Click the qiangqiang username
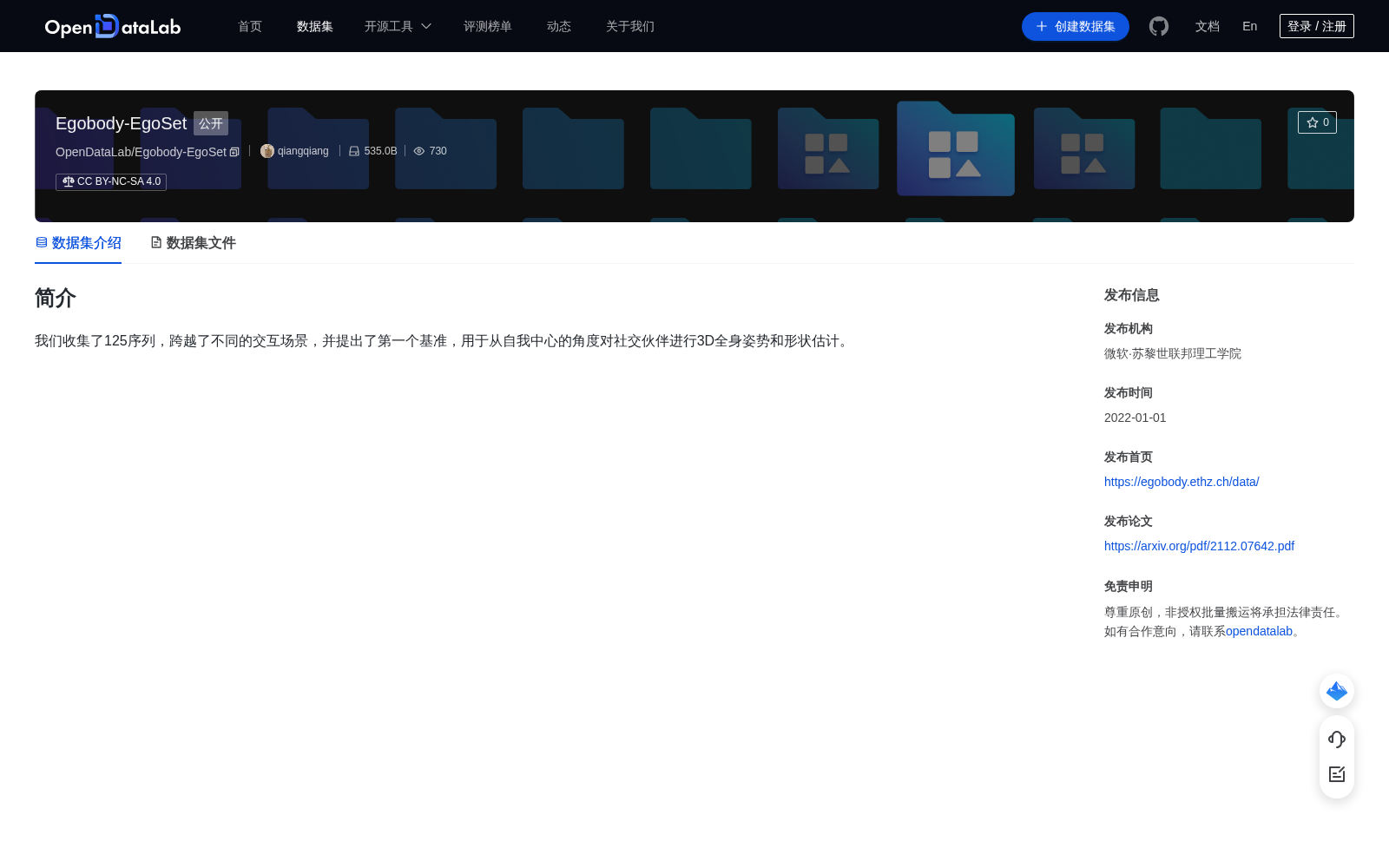Viewport: 1389px width, 868px height. coord(303,151)
